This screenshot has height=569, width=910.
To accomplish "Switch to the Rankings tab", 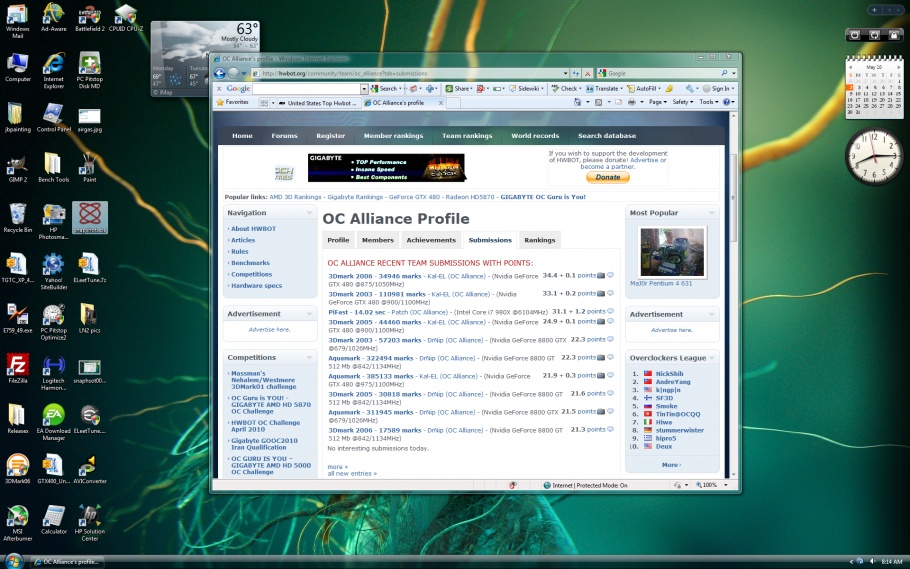I will tap(539, 240).
